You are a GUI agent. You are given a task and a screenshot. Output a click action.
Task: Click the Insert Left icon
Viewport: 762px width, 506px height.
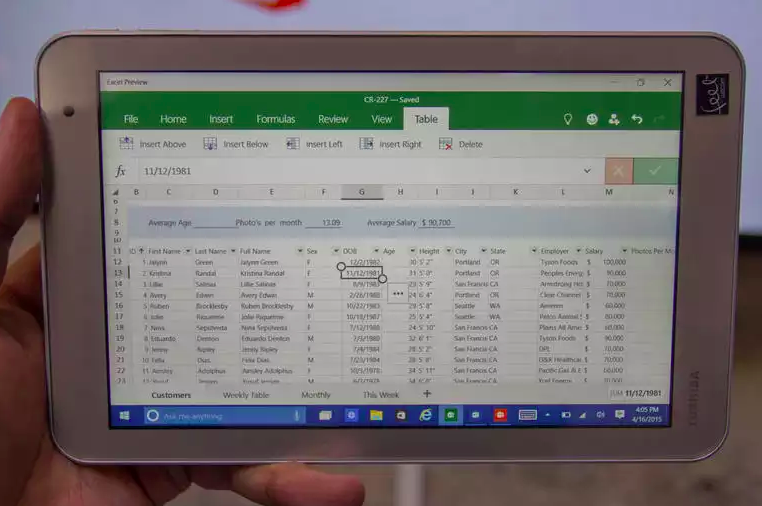293,143
